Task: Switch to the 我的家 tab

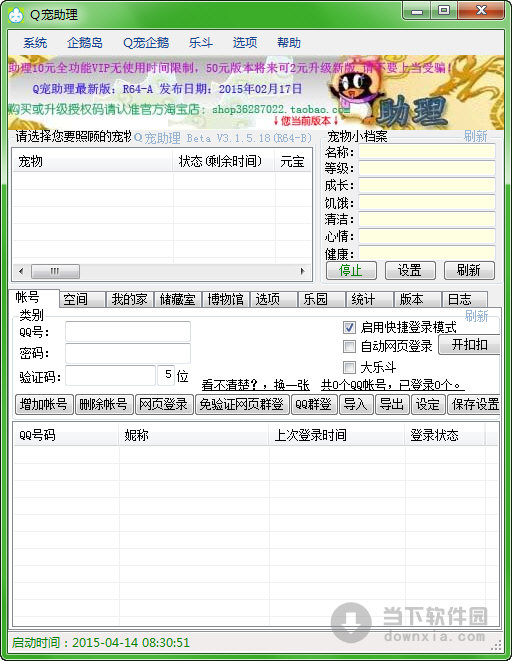Action: [129, 300]
